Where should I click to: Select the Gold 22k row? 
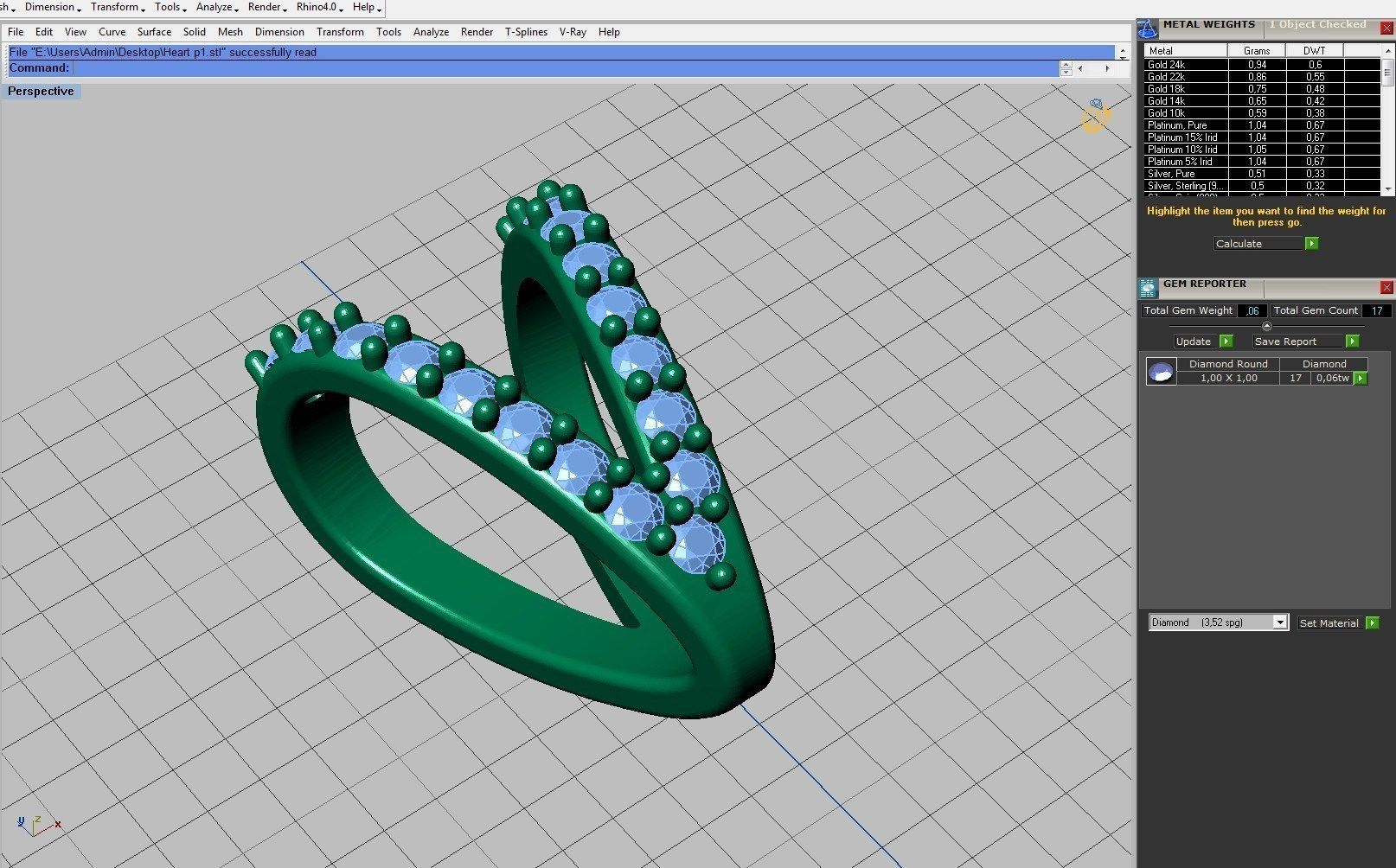click(1262, 77)
